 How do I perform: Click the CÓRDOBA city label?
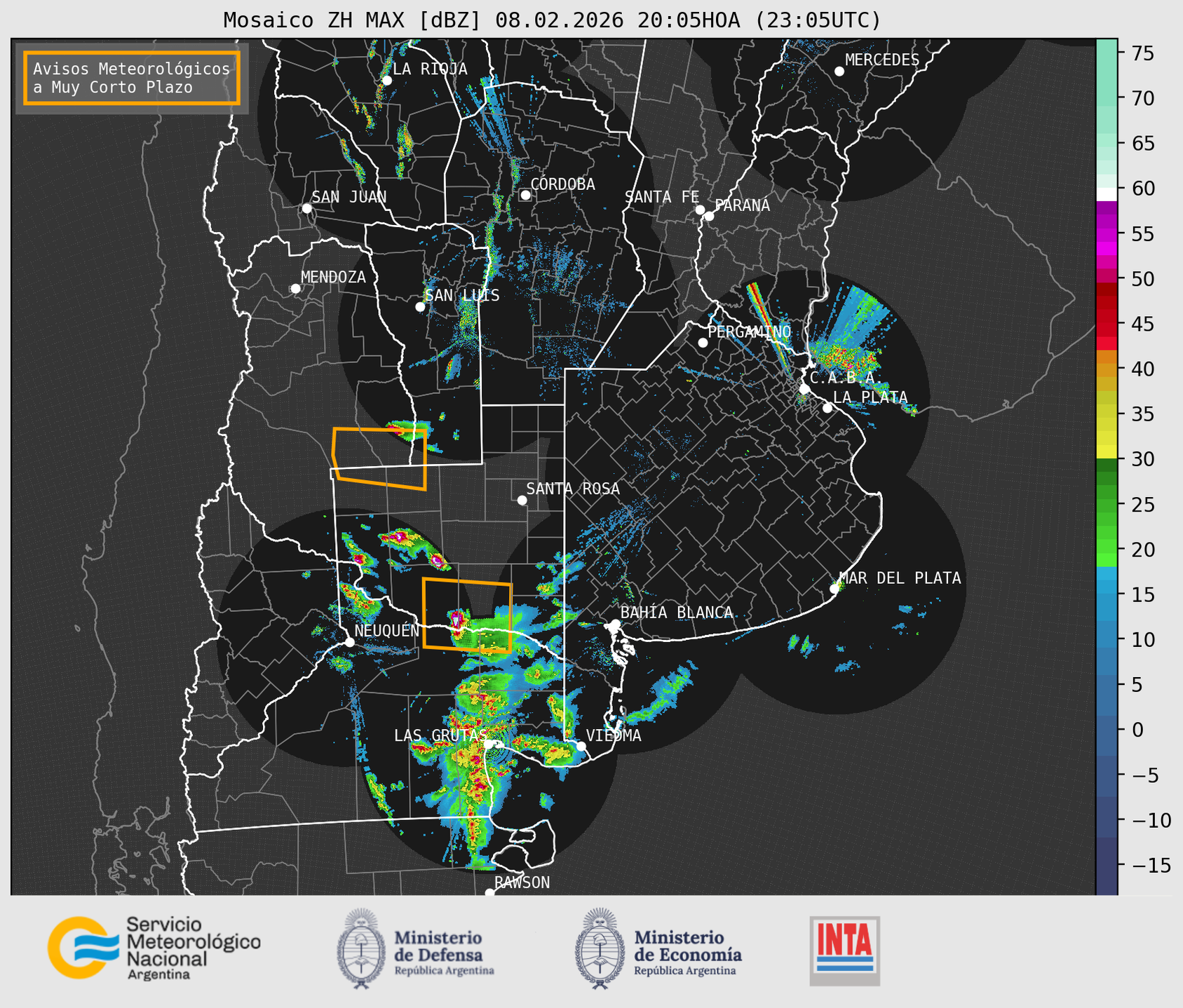[x=562, y=184]
